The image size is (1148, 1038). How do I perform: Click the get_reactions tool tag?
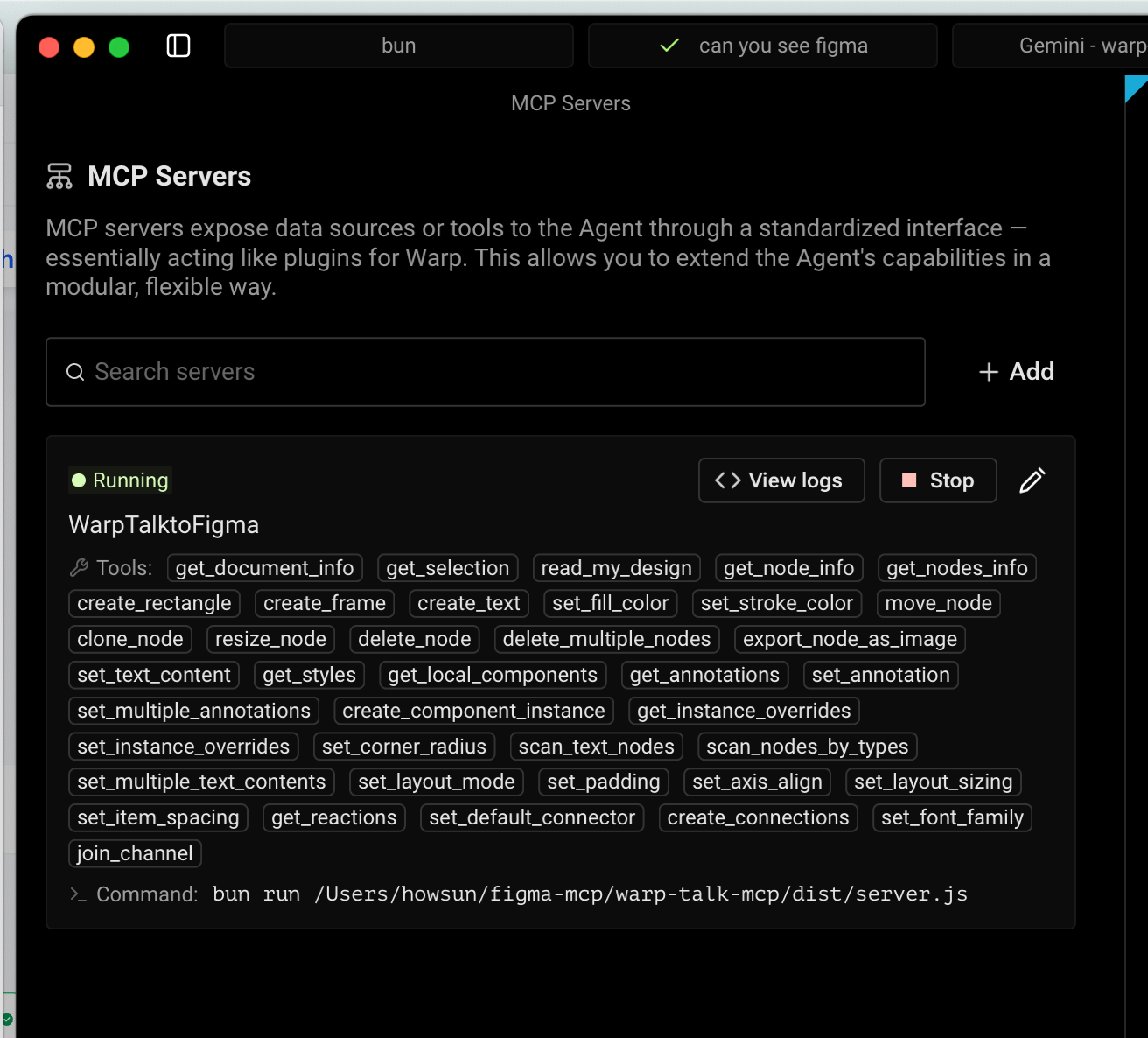coord(334,817)
